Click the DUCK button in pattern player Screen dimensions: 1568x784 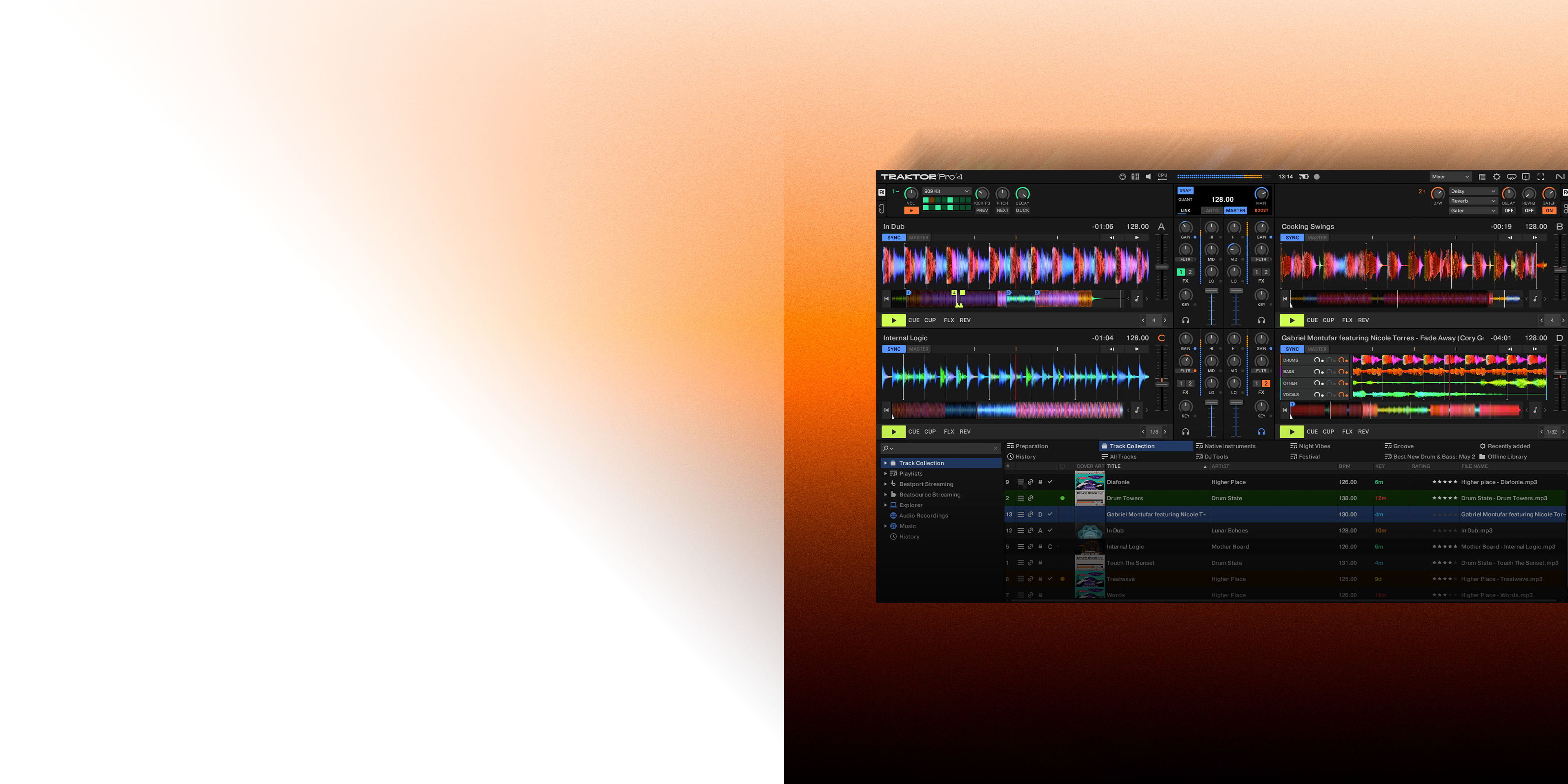1022,211
